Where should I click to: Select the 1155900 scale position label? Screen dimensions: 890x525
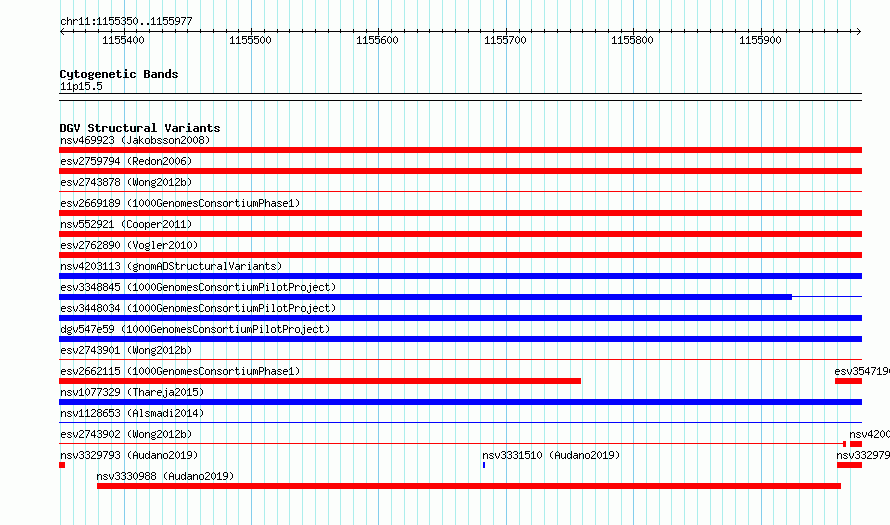coord(760,40)
